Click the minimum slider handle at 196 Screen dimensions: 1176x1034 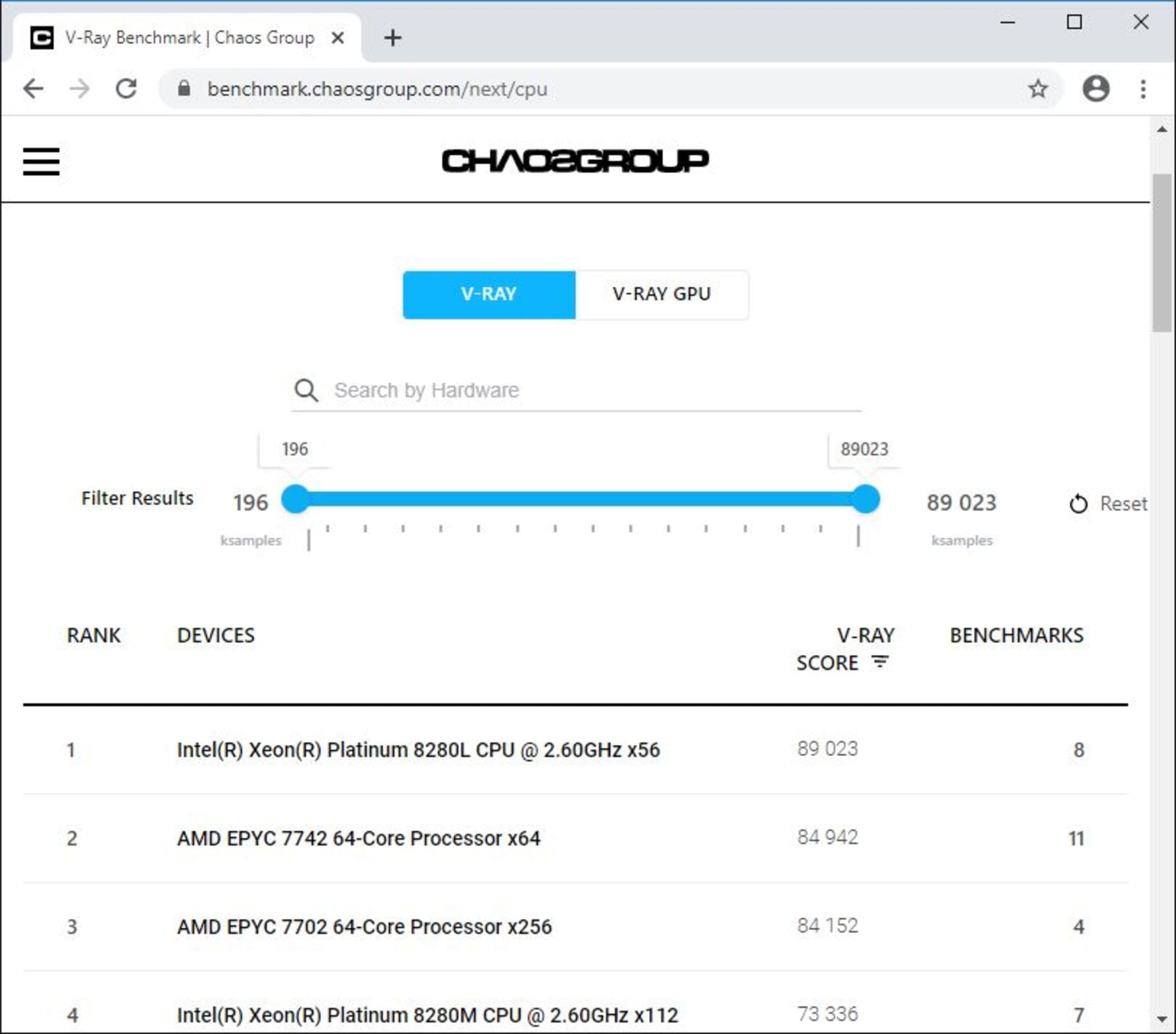(296, 499)
